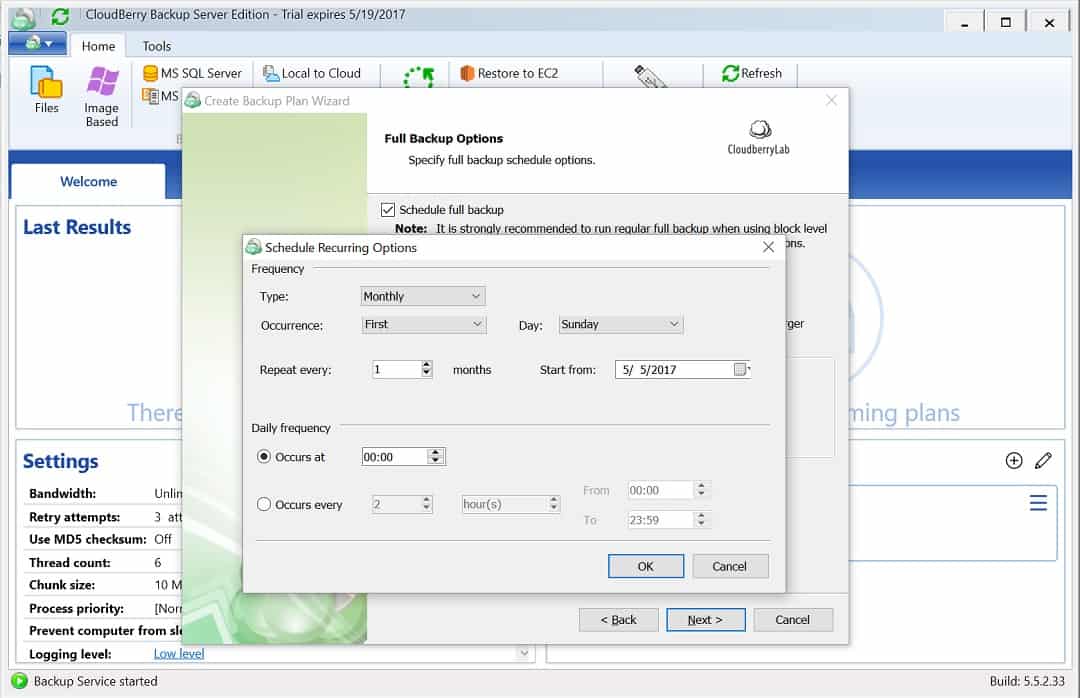Screen dimensions: 1080x698
Task: Click the pencil edit icon
Action: click(1043, 460)
